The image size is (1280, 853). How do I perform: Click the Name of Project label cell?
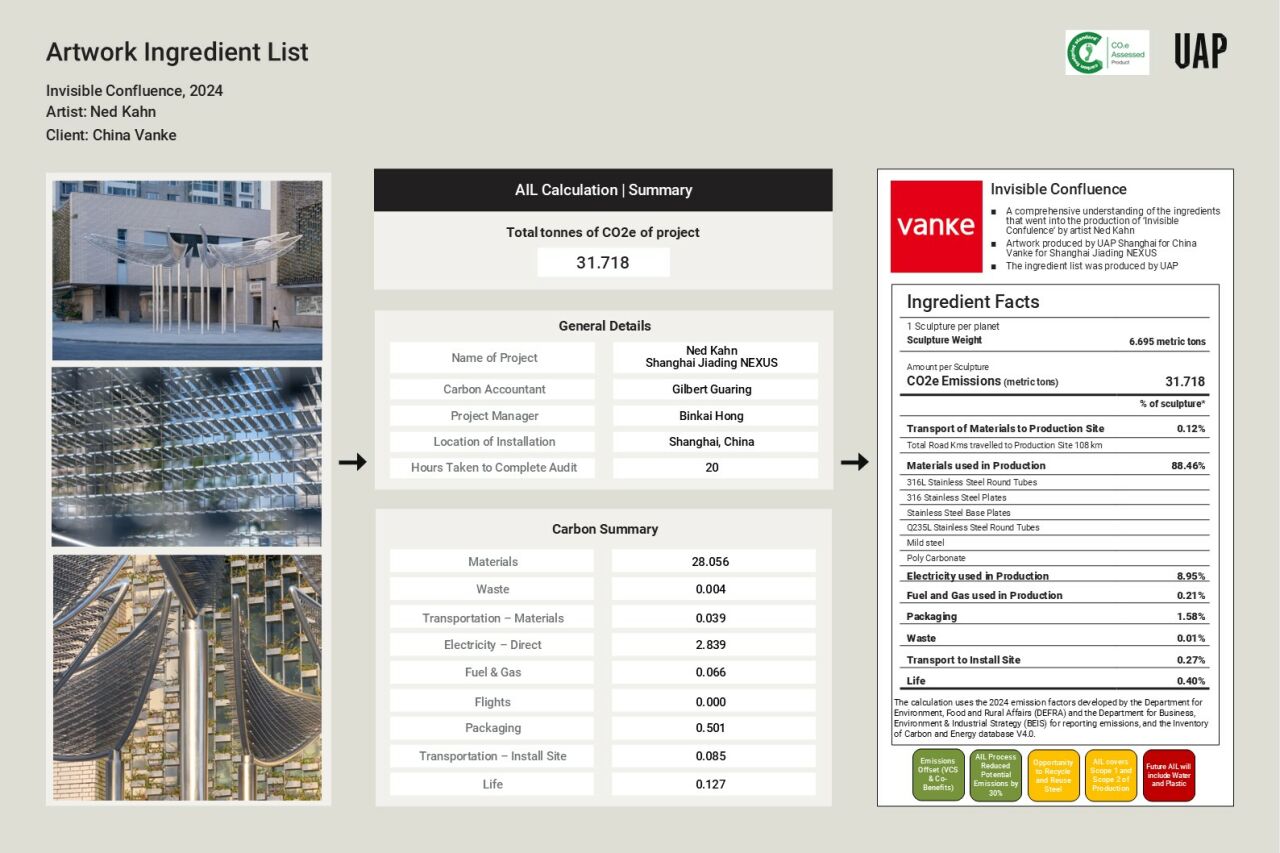click(x=493, y=358)
